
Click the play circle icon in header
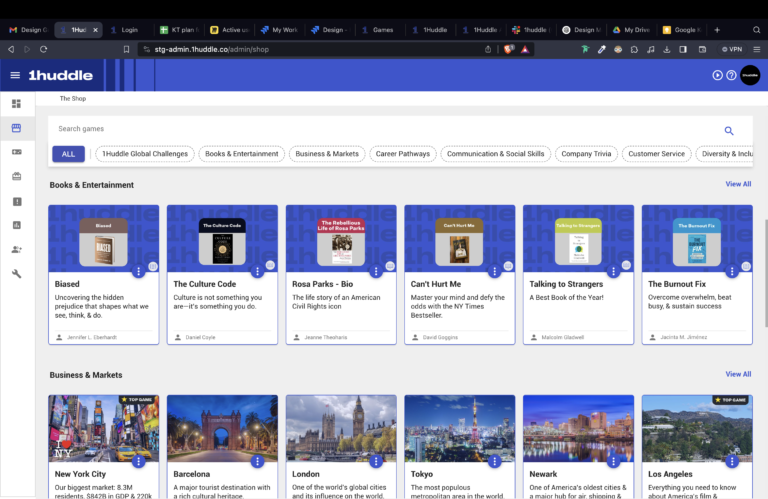coord(717,75)
